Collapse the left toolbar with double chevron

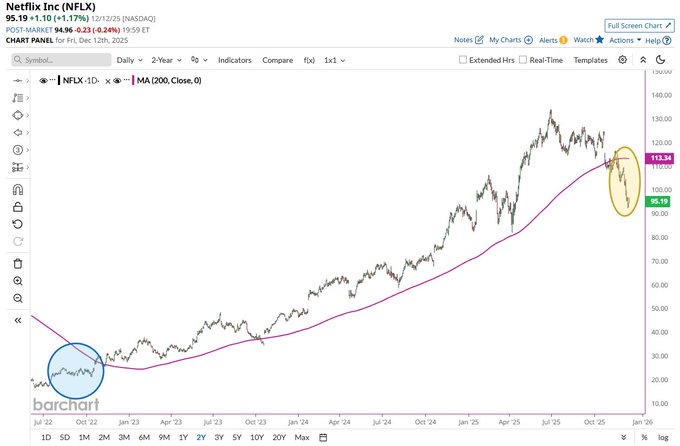click(18, 320)
